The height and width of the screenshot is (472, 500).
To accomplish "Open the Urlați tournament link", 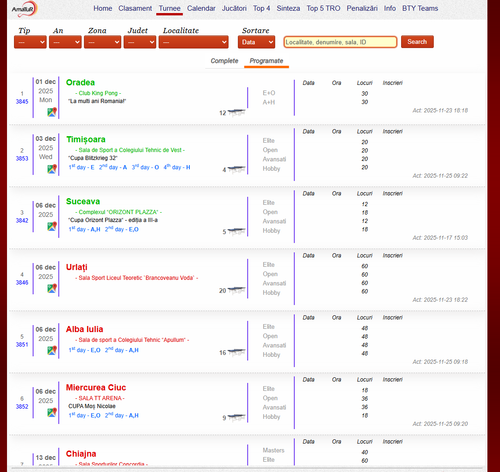I will coord(77,267).
